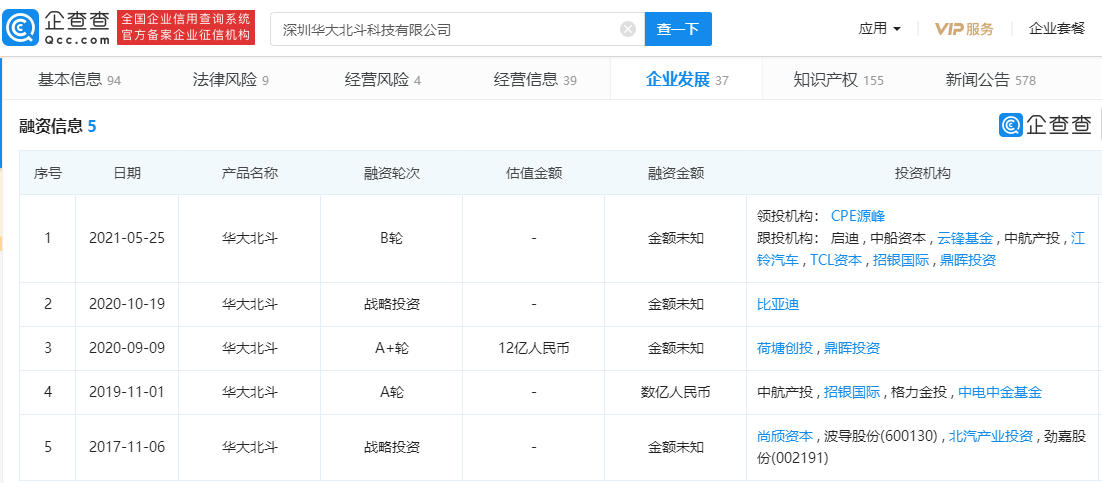This screenshot has height=483, width=1102.
Task: Open 招银国际 link in A轮 row
Action: click(852, 392)
